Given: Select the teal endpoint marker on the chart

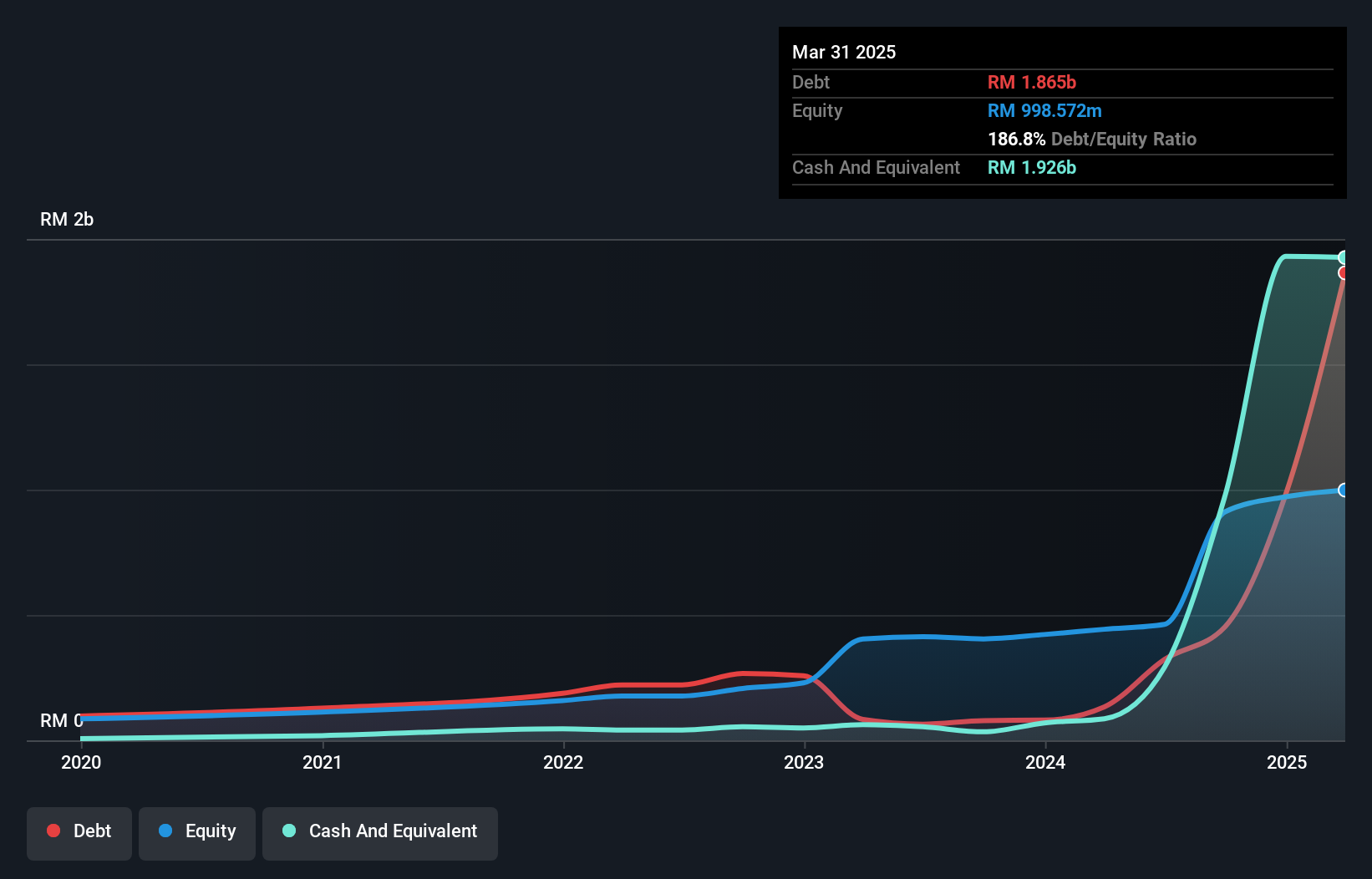Looking at the screenshot, I should click(x=1344, y=257).
